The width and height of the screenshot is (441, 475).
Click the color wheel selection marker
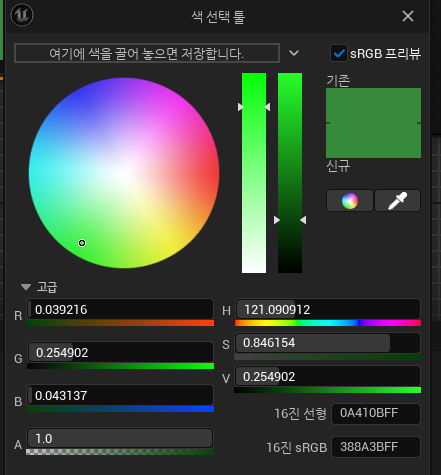tap(82, 243)
